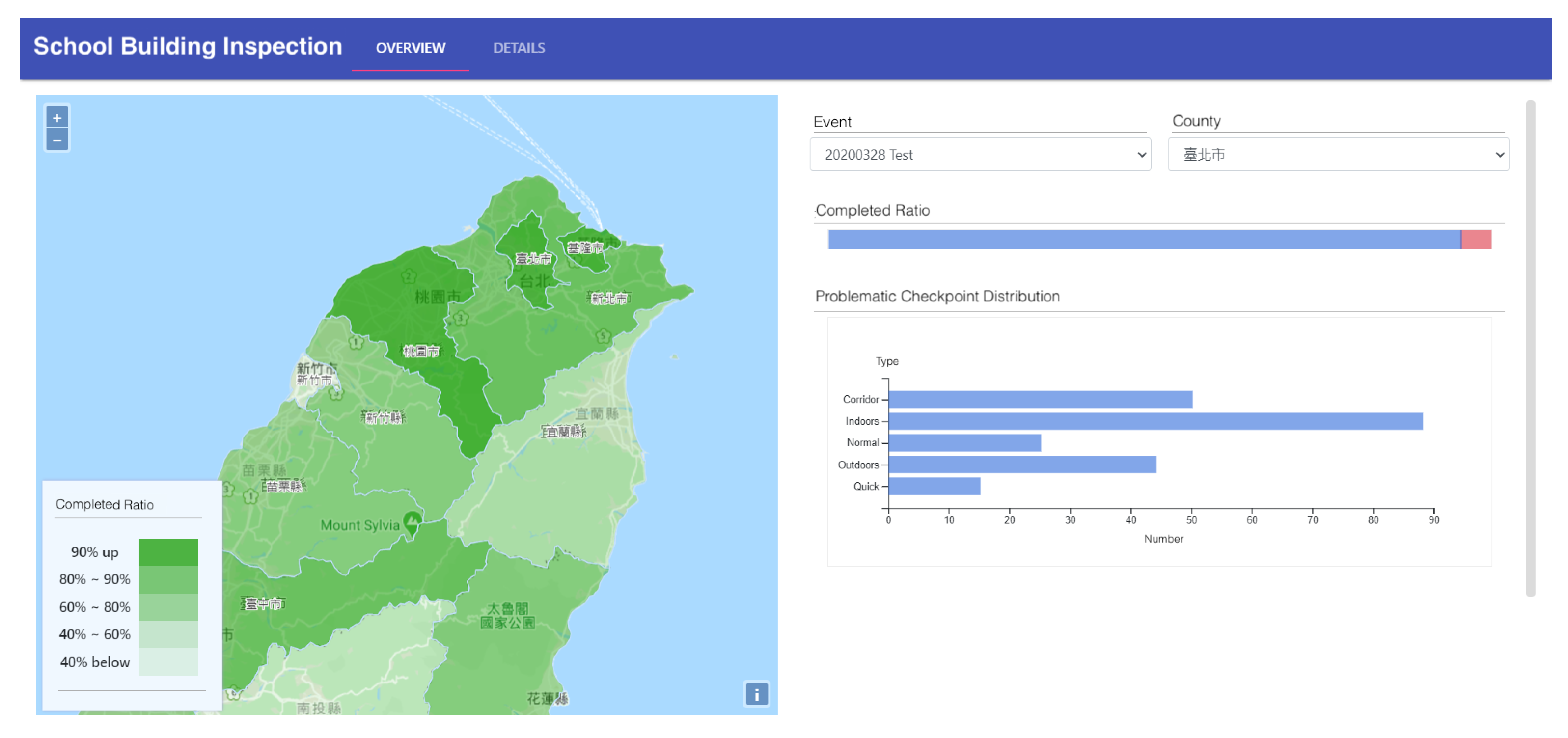Screen dimensions: 1568x738
Task: Click the Mount Sylvia mountain marker icon
Action: click(x=412, y=521)
